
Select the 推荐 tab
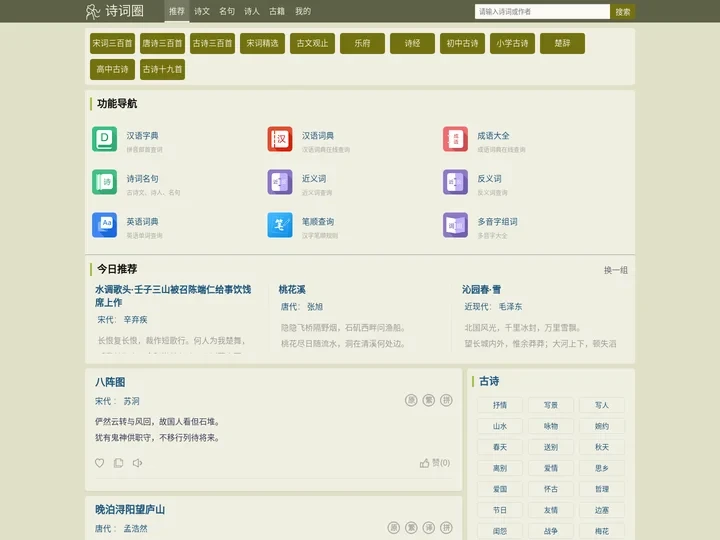click(177, 11)
